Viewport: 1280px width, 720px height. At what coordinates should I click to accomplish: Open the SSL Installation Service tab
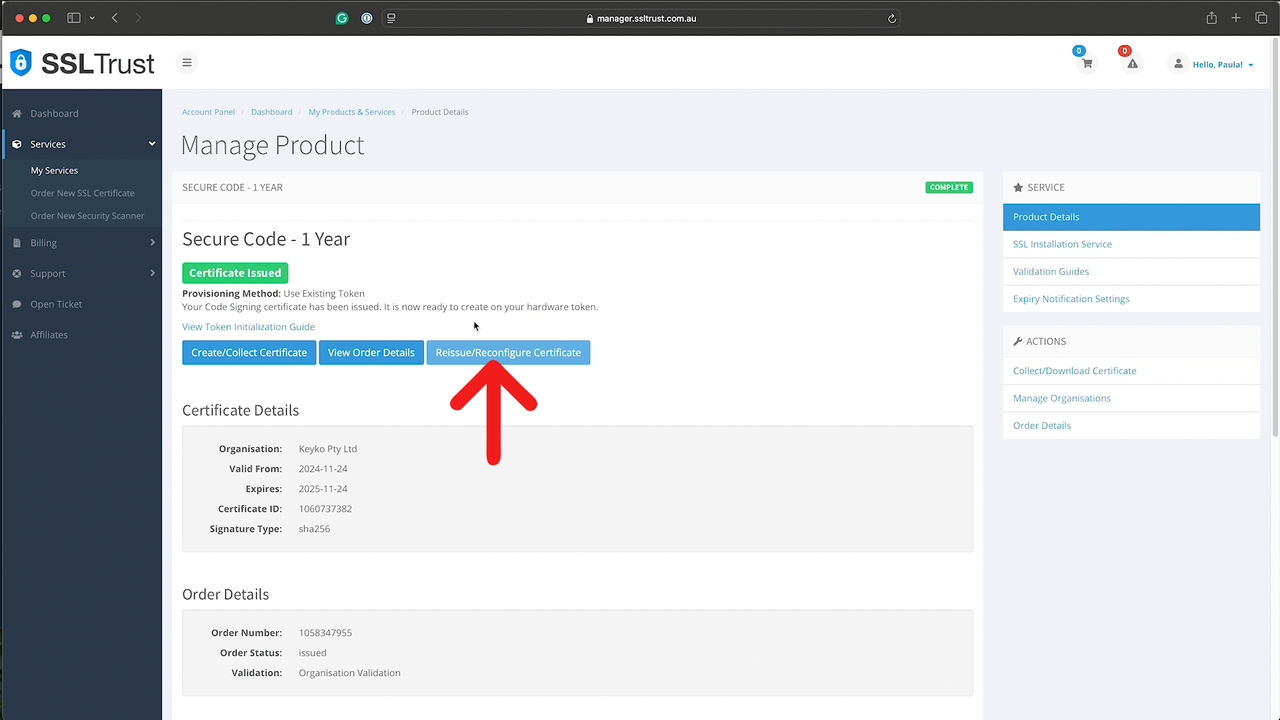pyautogui.click(x=1062, y=244)
